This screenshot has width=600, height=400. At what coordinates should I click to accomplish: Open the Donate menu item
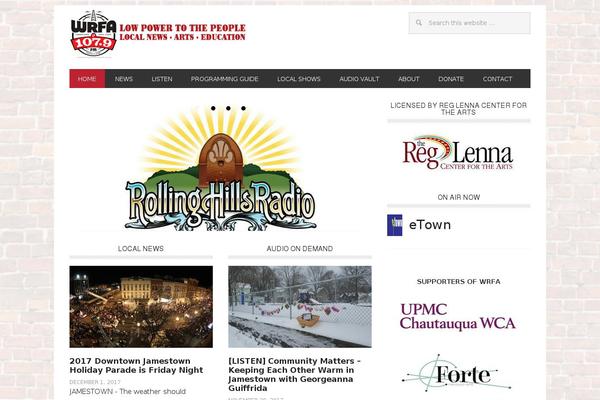451,79
